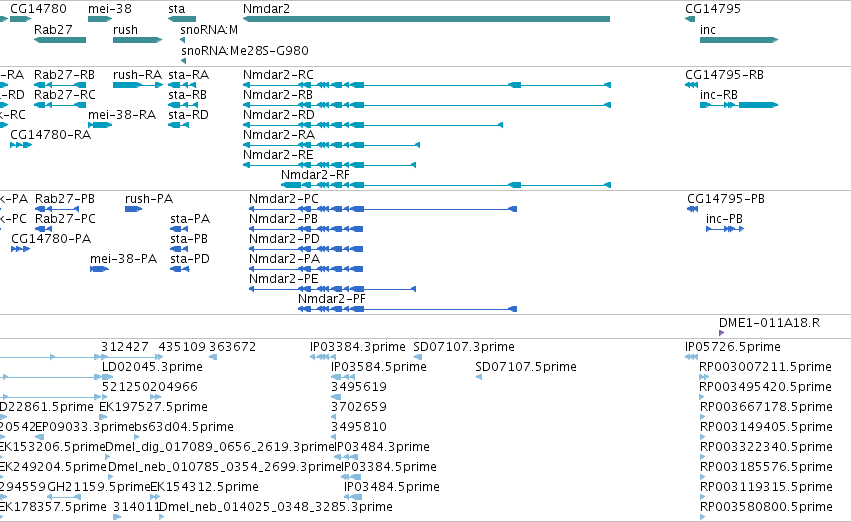This screenshot has width=851, height=522.
Task: Open transcript Rab27-RB
Action: 64,75
